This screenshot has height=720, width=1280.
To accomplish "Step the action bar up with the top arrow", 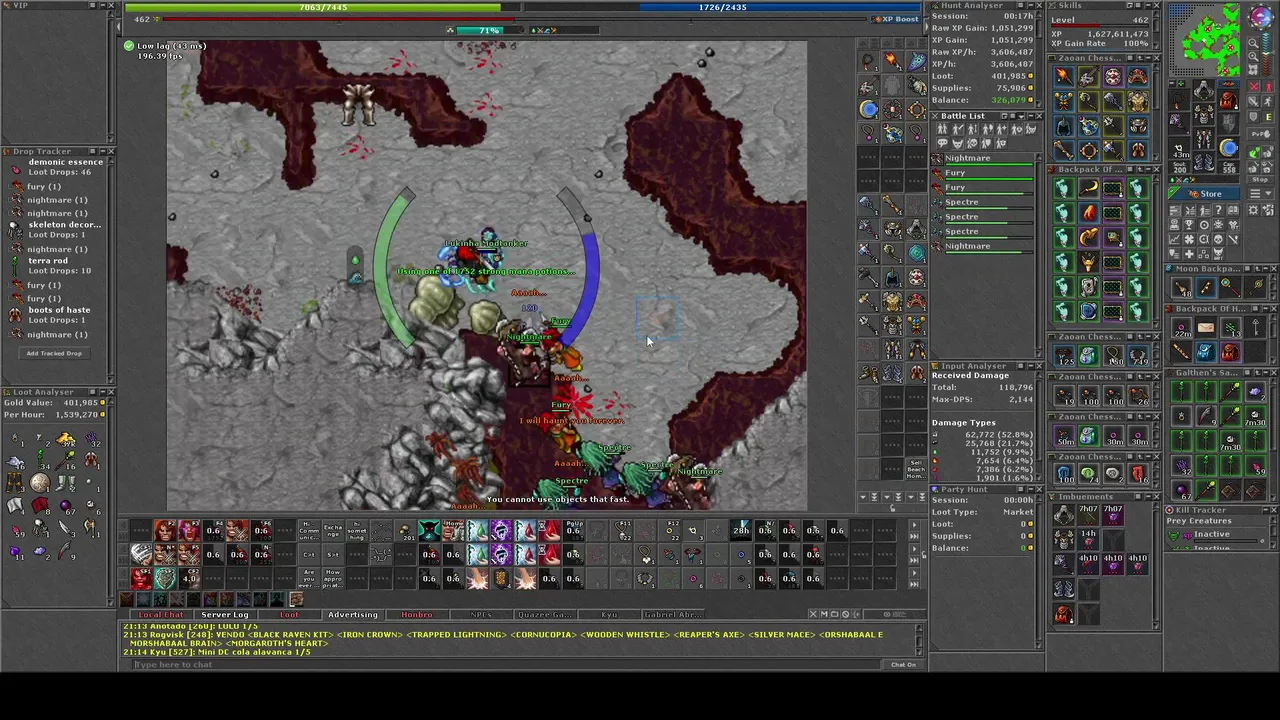I will click(914, 524).
